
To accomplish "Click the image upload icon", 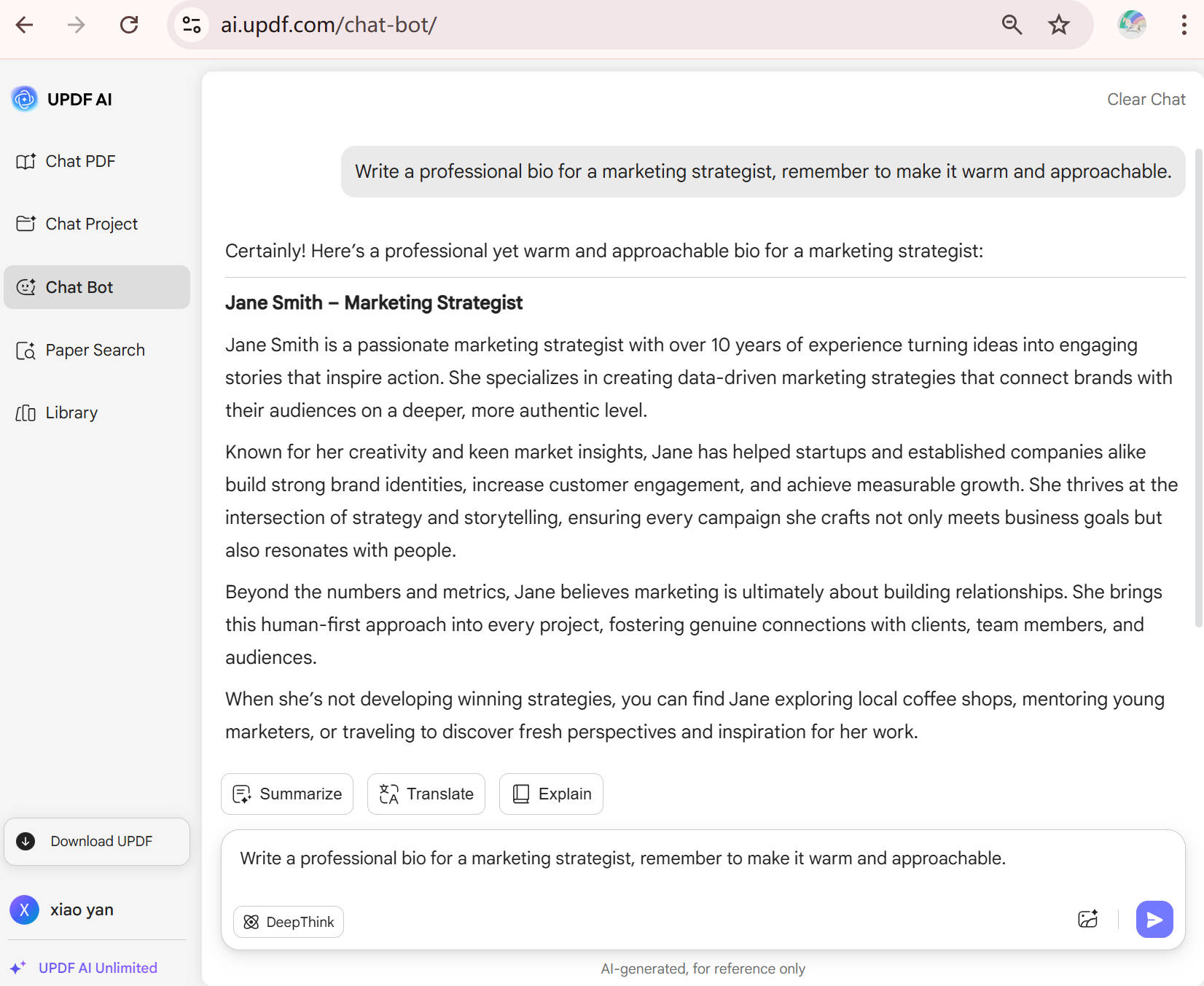I will tap(1087, 920).
